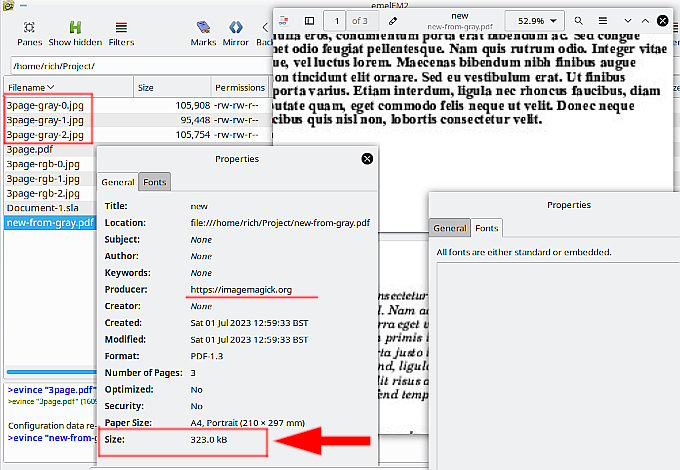The width and height of the screenshot is (680, 470).
Task: Click the Permissions column header
Action: pos(240,88)
